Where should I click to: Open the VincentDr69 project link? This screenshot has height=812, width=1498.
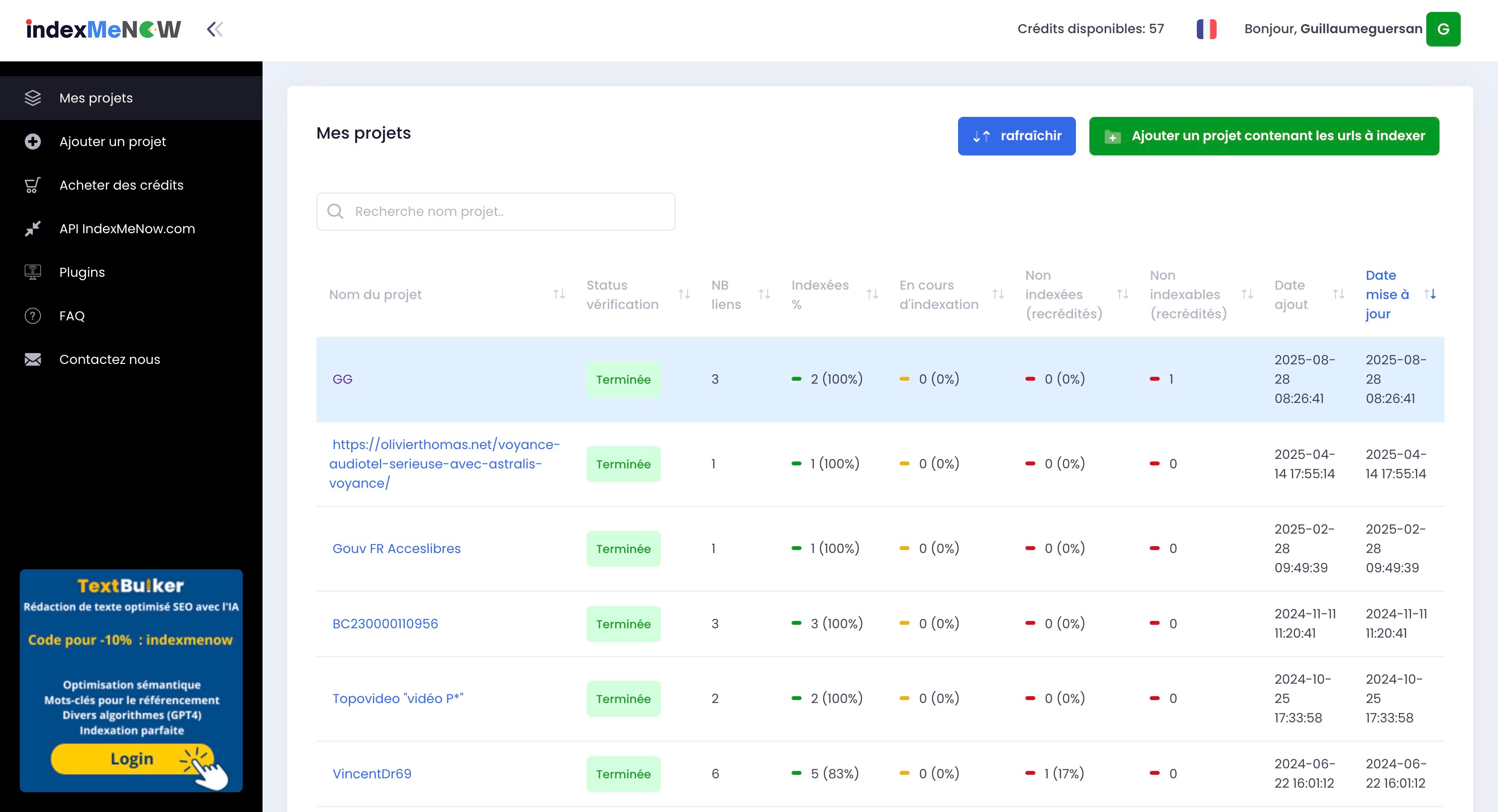[372, 774]
